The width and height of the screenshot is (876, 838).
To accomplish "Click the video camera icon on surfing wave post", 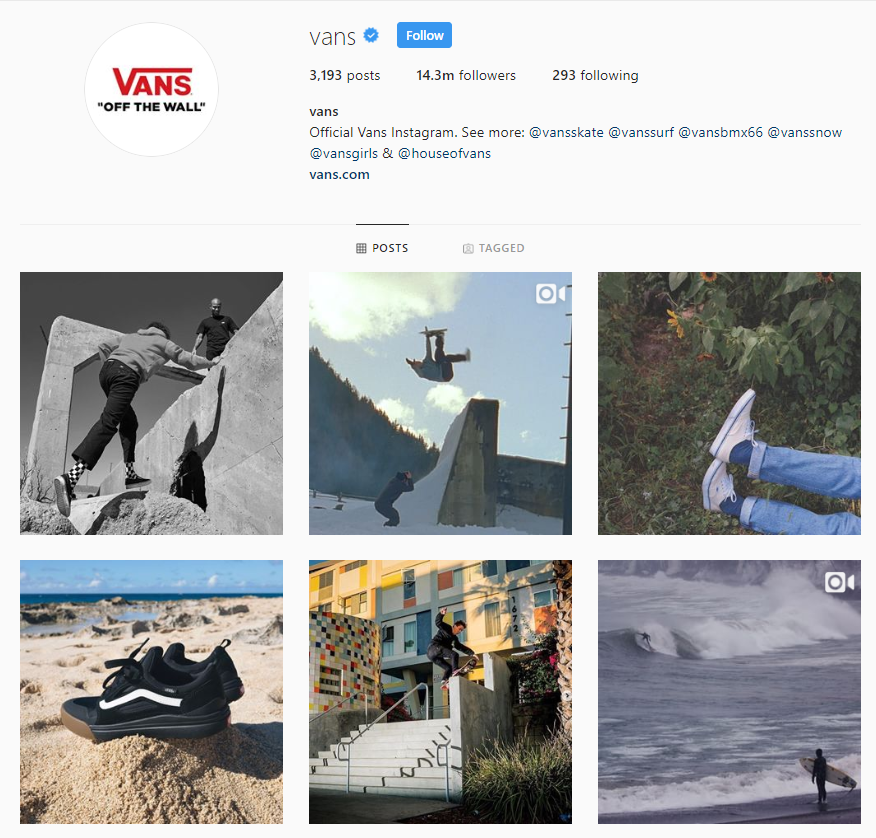I will coord(839,583).
